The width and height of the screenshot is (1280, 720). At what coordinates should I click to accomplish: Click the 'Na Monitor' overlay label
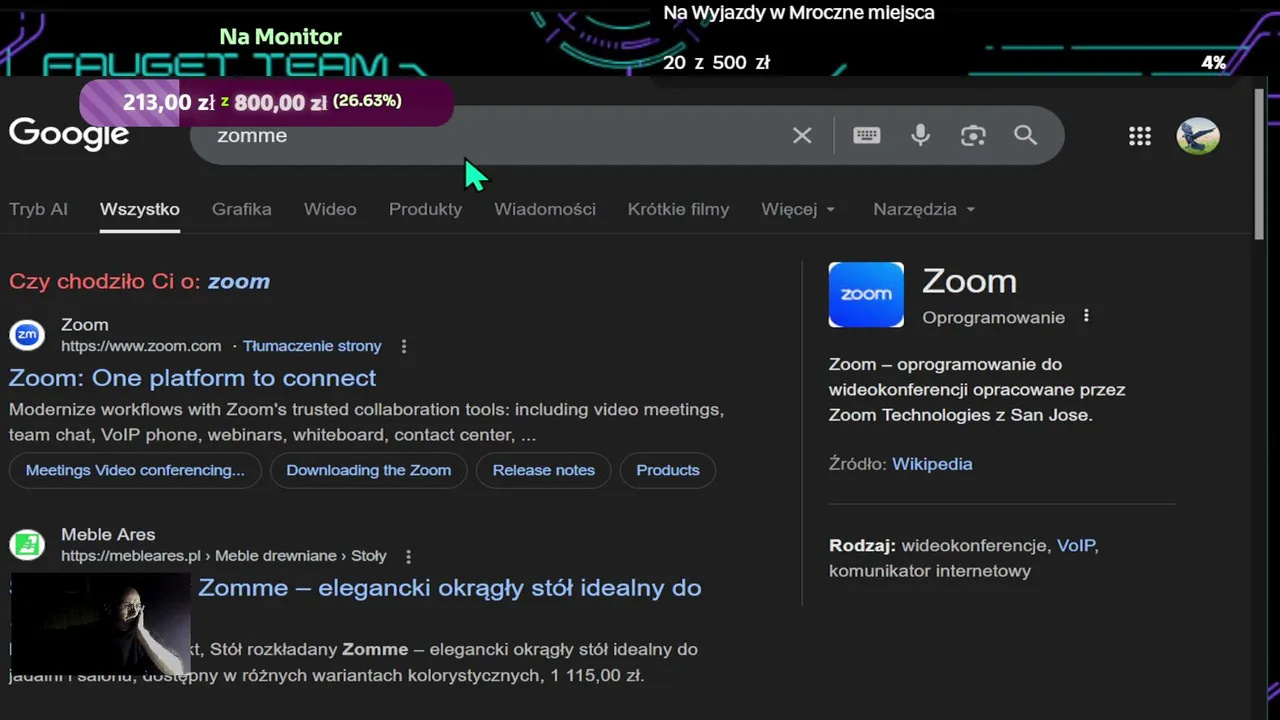(x=281, y=37)
